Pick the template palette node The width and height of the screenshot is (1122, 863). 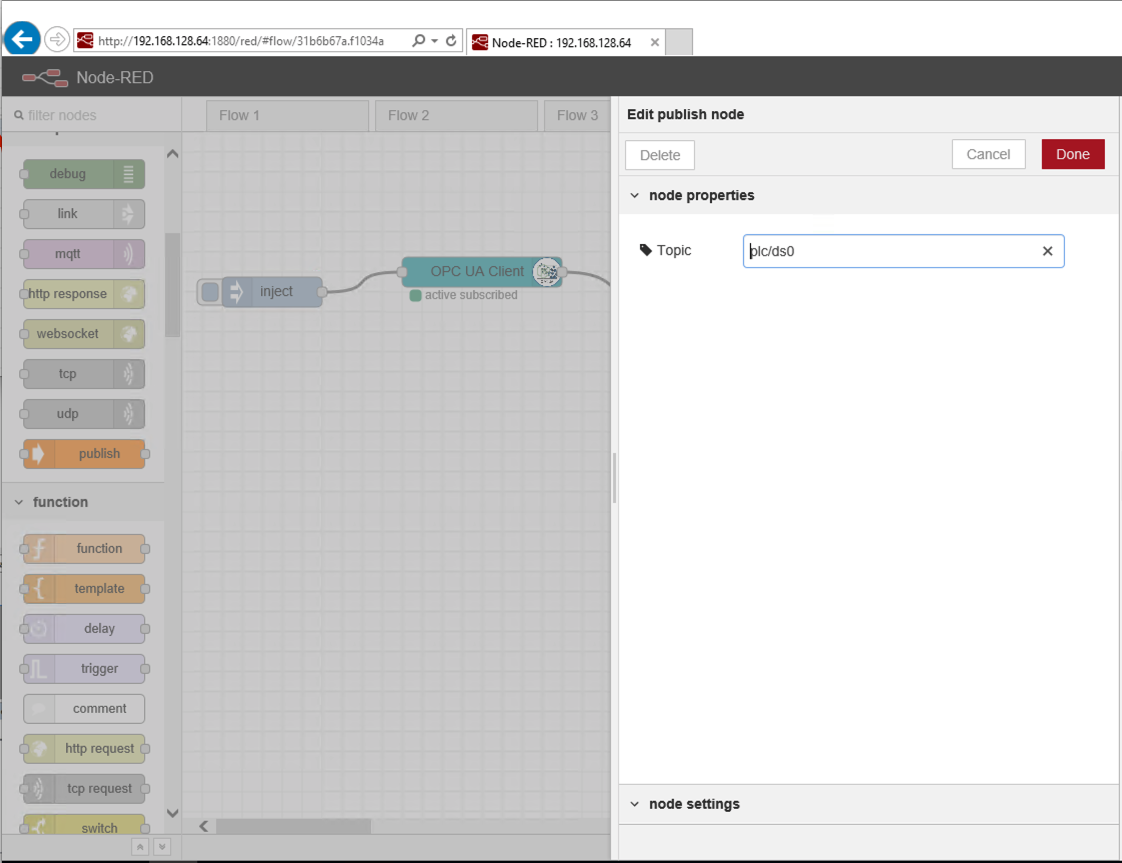(x=84, y=589)
